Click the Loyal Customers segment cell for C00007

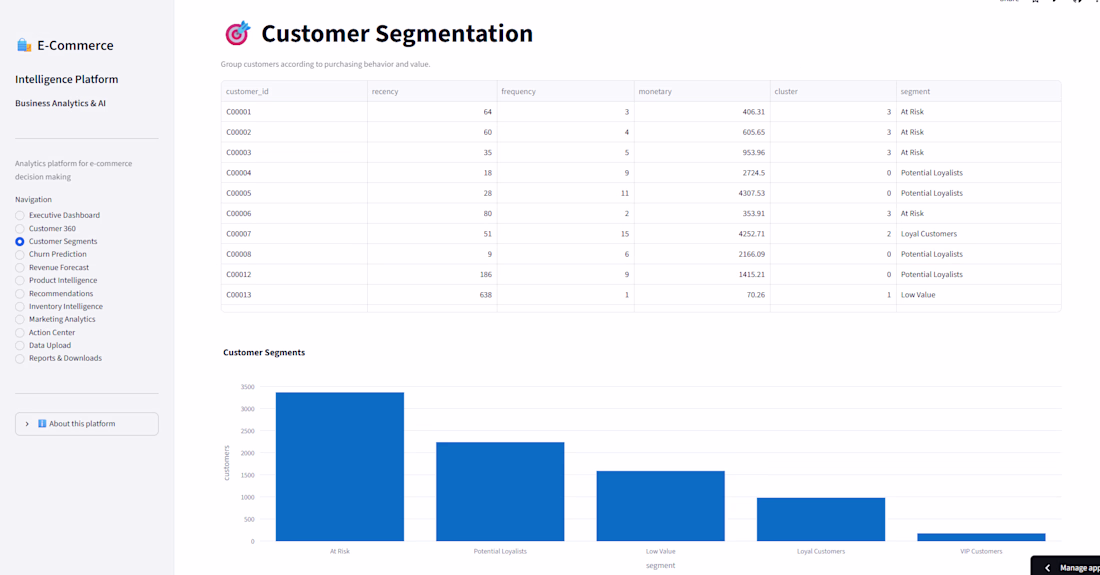[x=979, y=234]
